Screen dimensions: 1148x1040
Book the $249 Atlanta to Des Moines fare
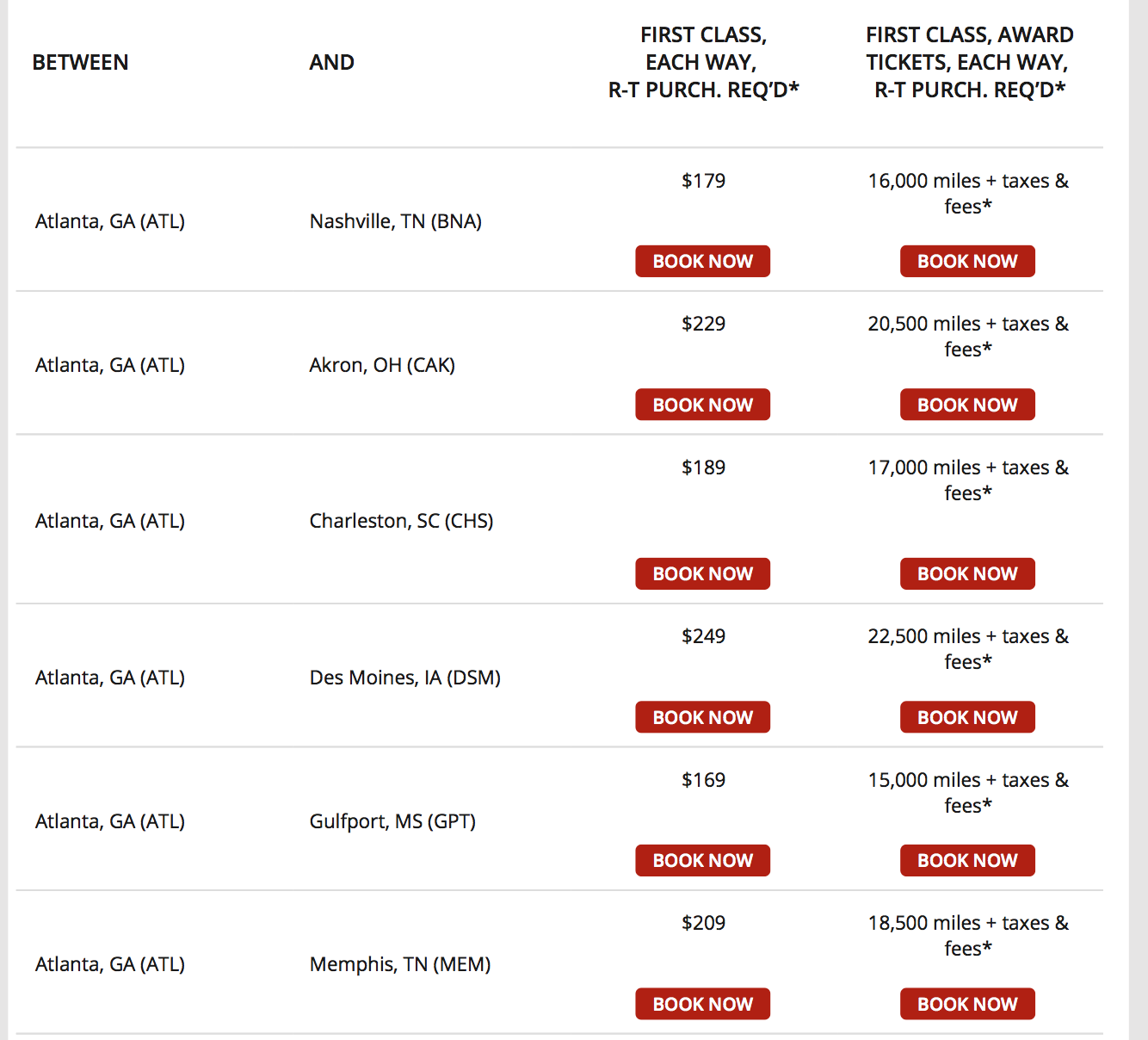pos(702,717)
